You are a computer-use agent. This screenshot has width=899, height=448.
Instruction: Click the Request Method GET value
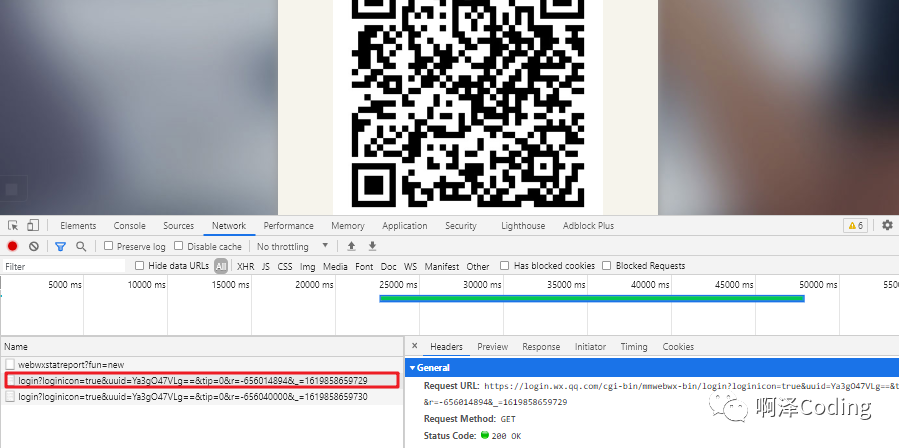point(508,419)
